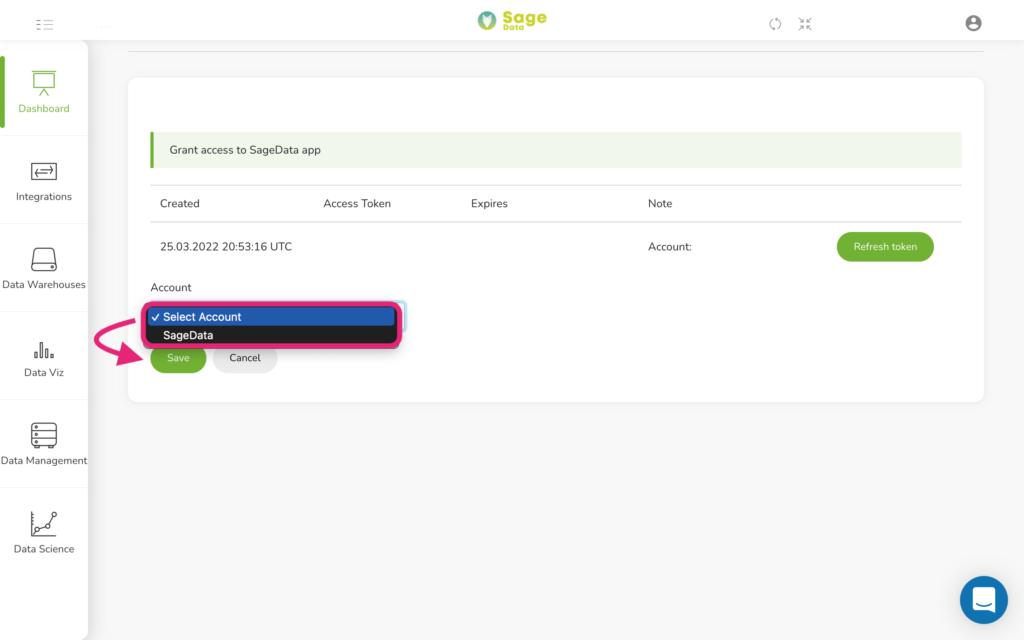Click the Note column header
This screenshot has width=1024, height=640.
coord(660,204)
